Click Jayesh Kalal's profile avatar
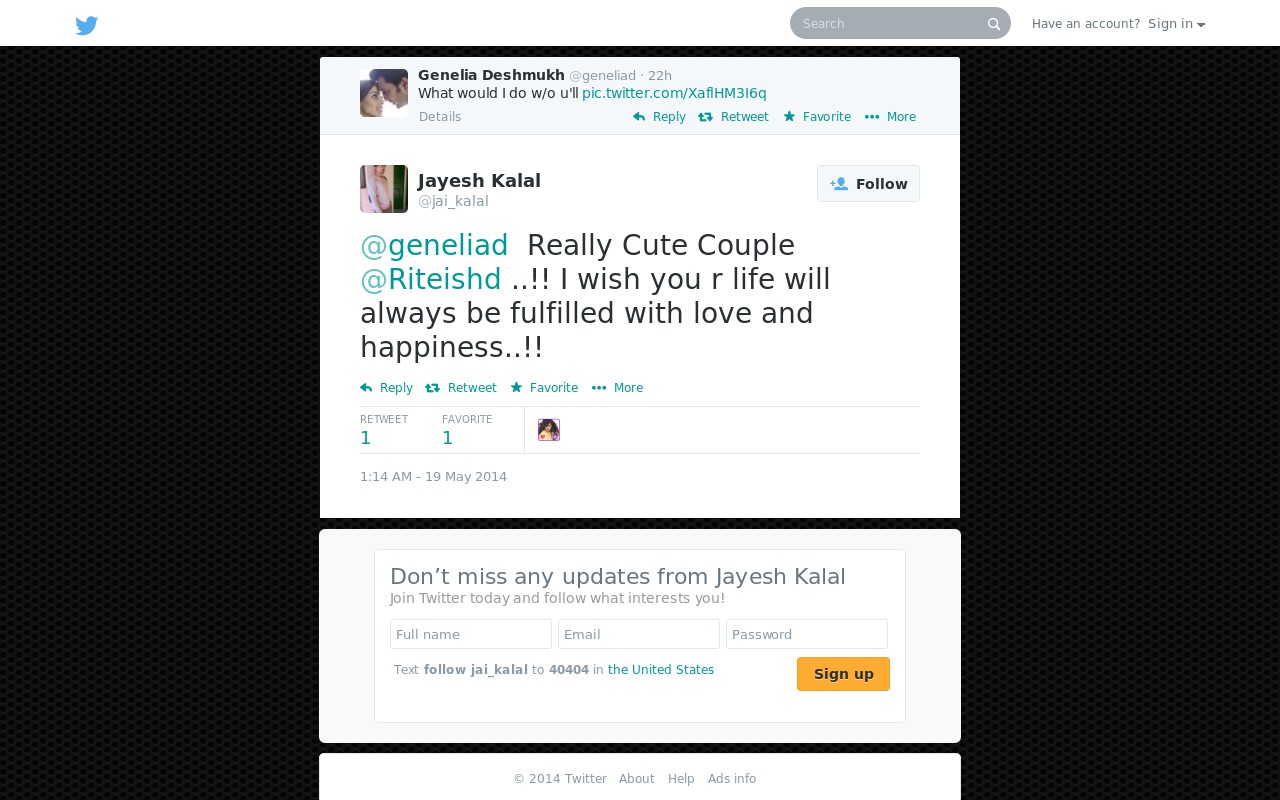This screenshot has height=800, width=1280. click(384, 189)
